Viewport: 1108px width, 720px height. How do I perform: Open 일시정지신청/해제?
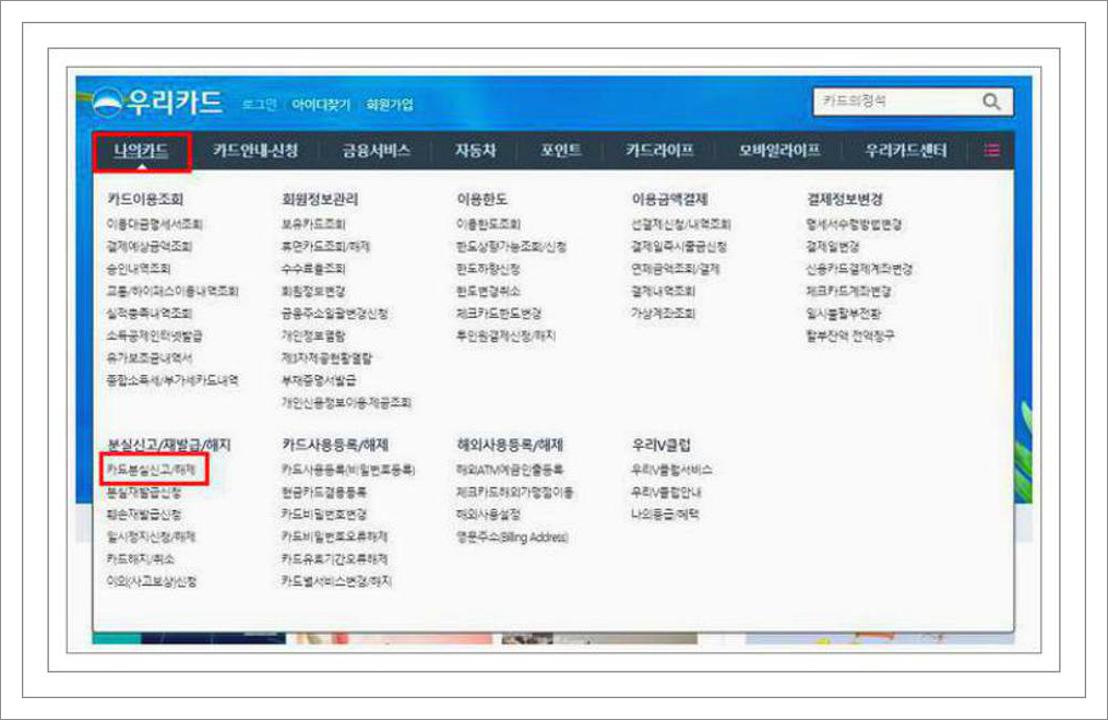click(151, 536)
